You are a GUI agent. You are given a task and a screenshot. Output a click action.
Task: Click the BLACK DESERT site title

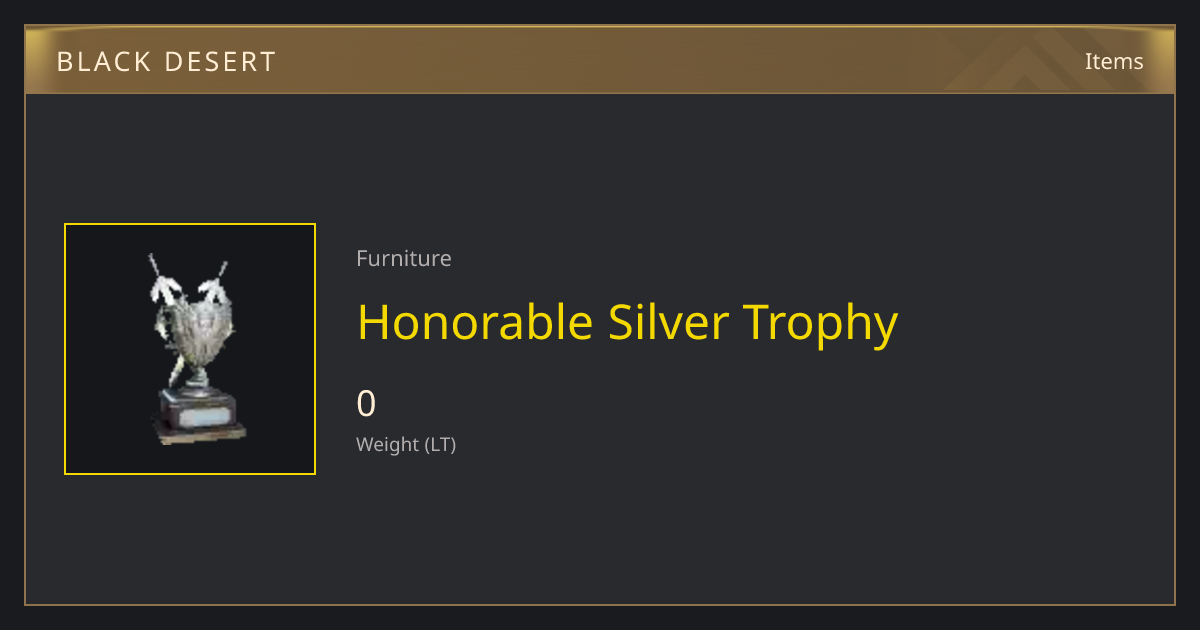coord(166,62)
